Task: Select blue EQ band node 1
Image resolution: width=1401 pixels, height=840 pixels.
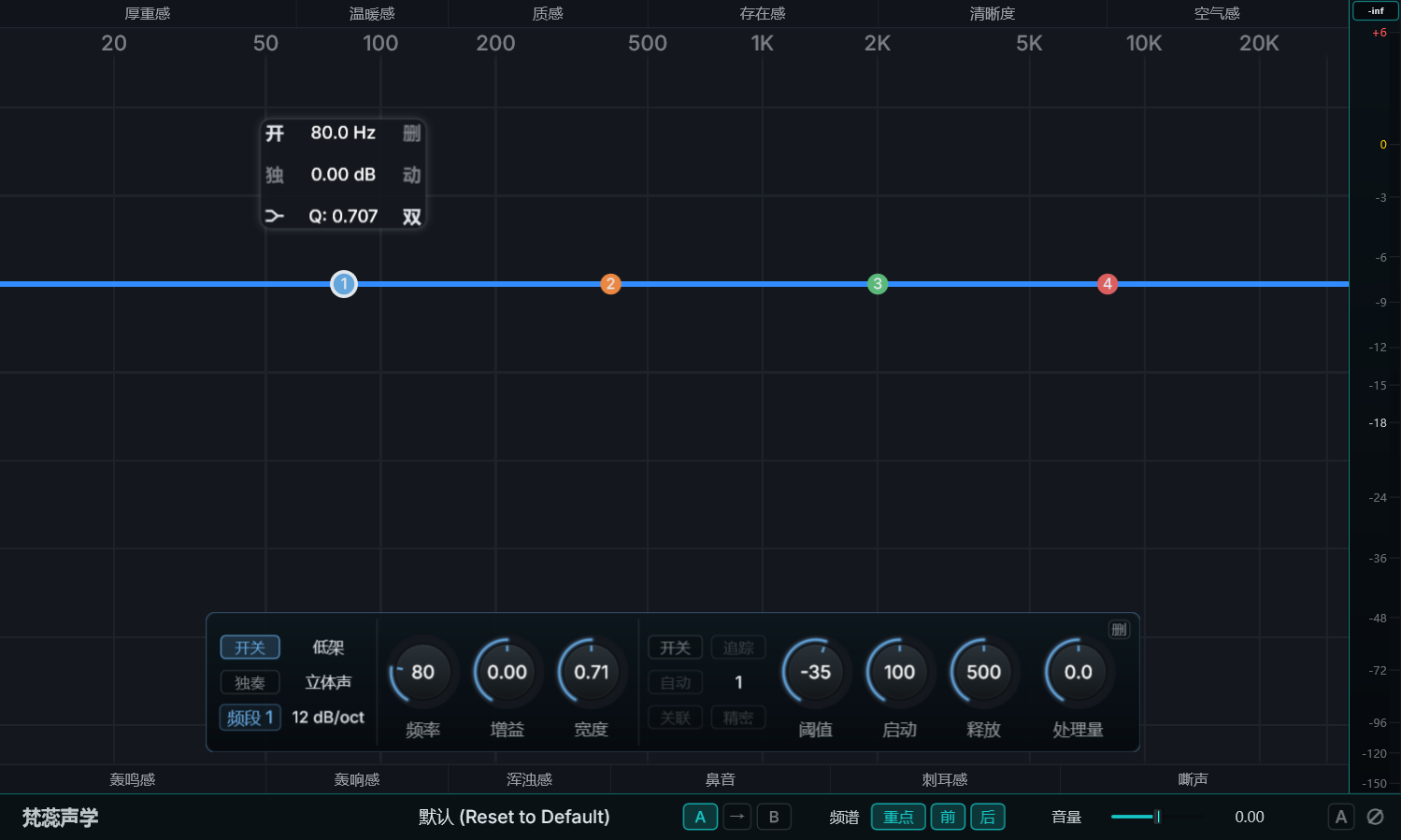Action: coord(344,284)
